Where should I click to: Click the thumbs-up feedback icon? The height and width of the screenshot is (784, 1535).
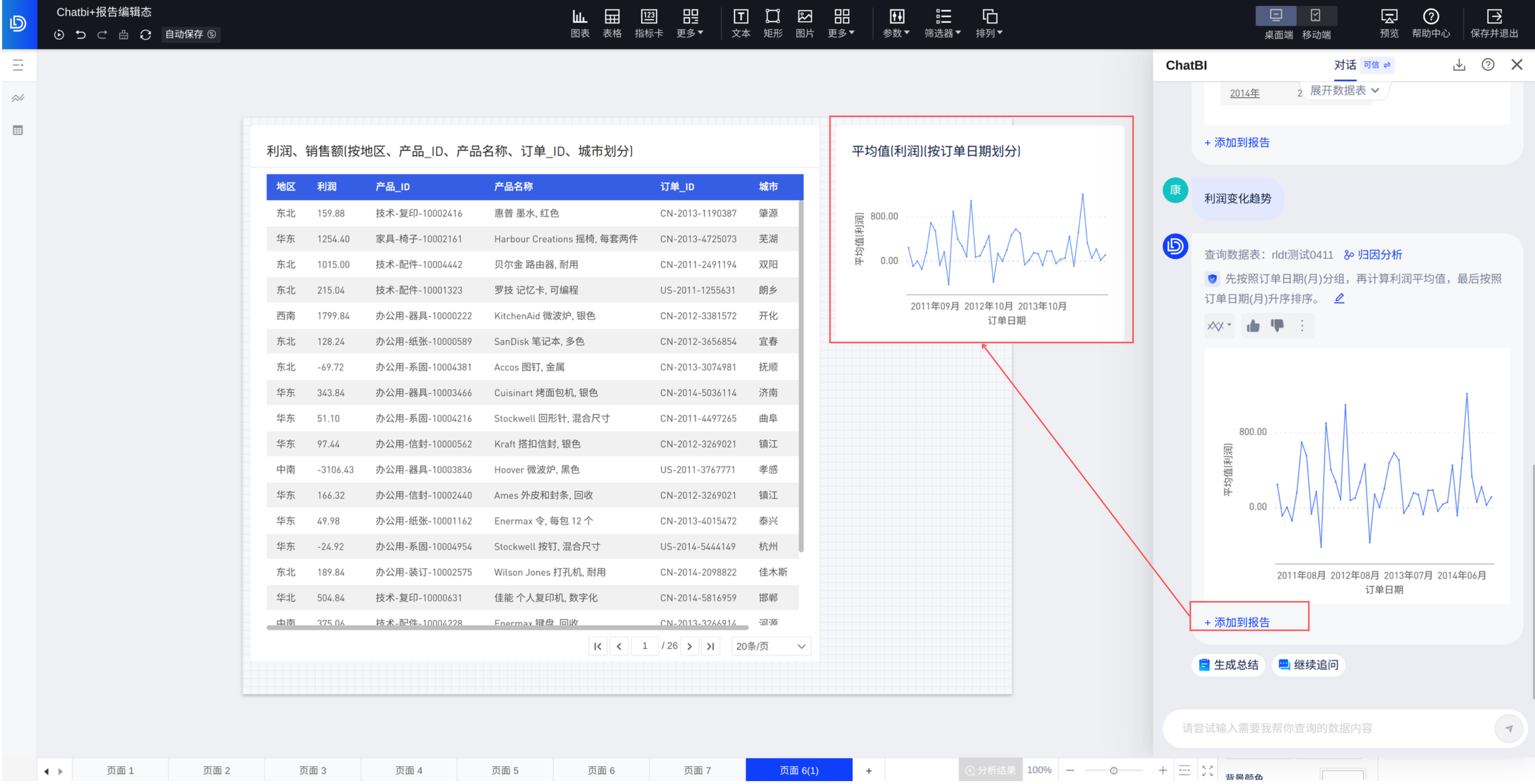click(x=1253, y=326)
